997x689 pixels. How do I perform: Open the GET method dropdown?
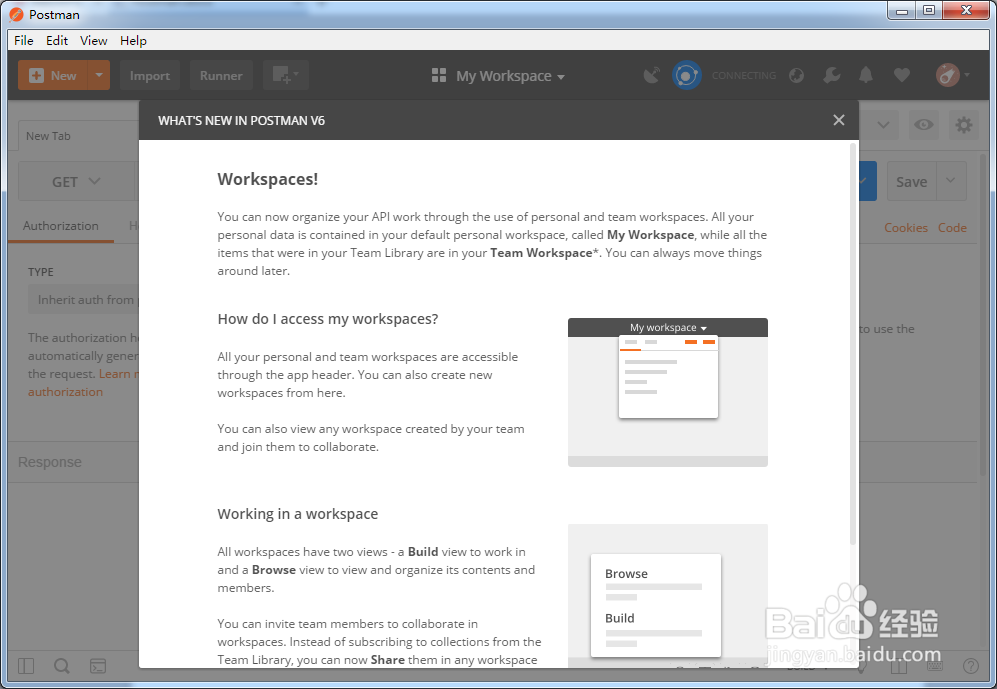(x=76, y=182)
